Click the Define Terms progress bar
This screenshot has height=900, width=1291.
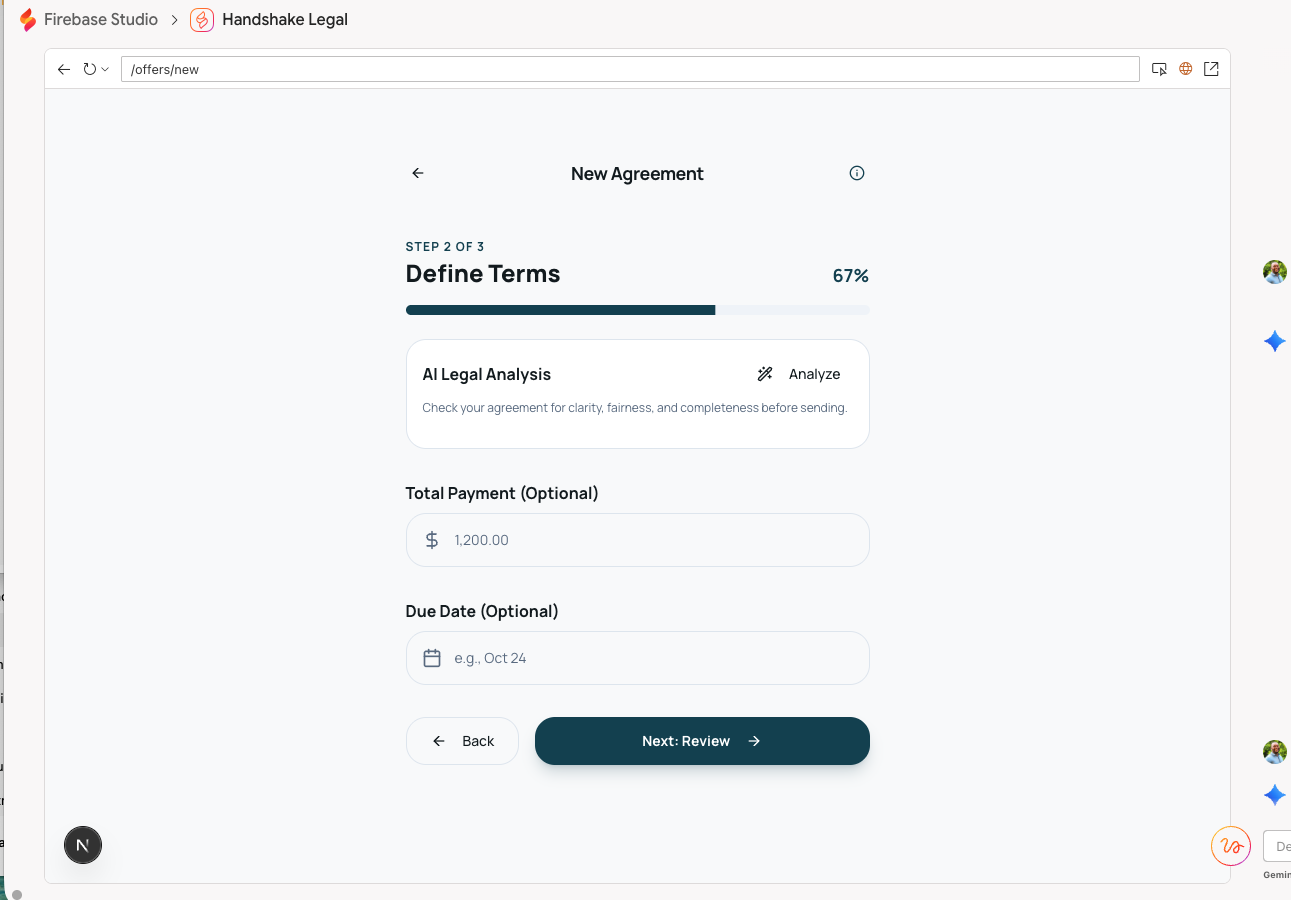[638, 310]
